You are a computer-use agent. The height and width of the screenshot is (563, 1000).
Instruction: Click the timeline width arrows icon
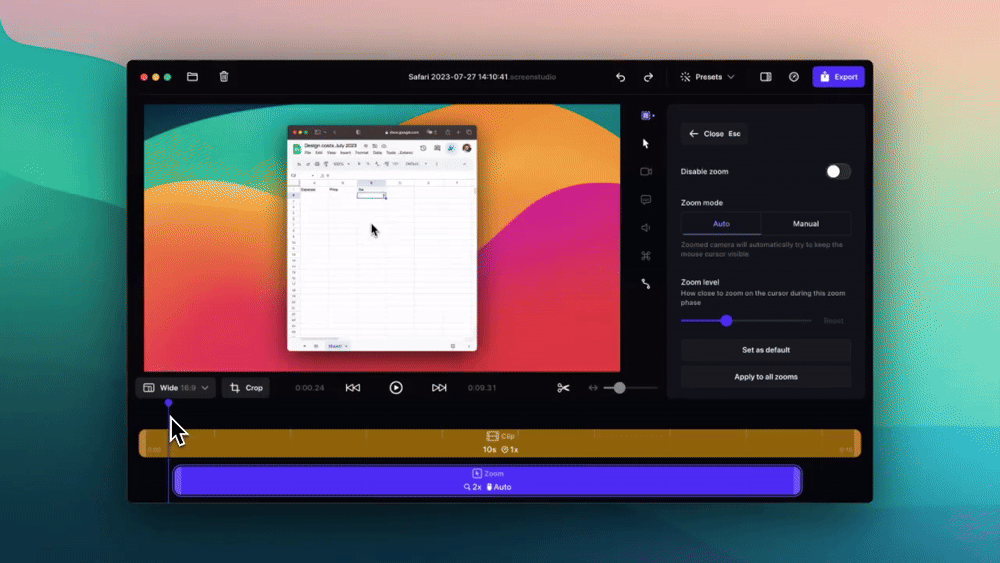point(593,388)
